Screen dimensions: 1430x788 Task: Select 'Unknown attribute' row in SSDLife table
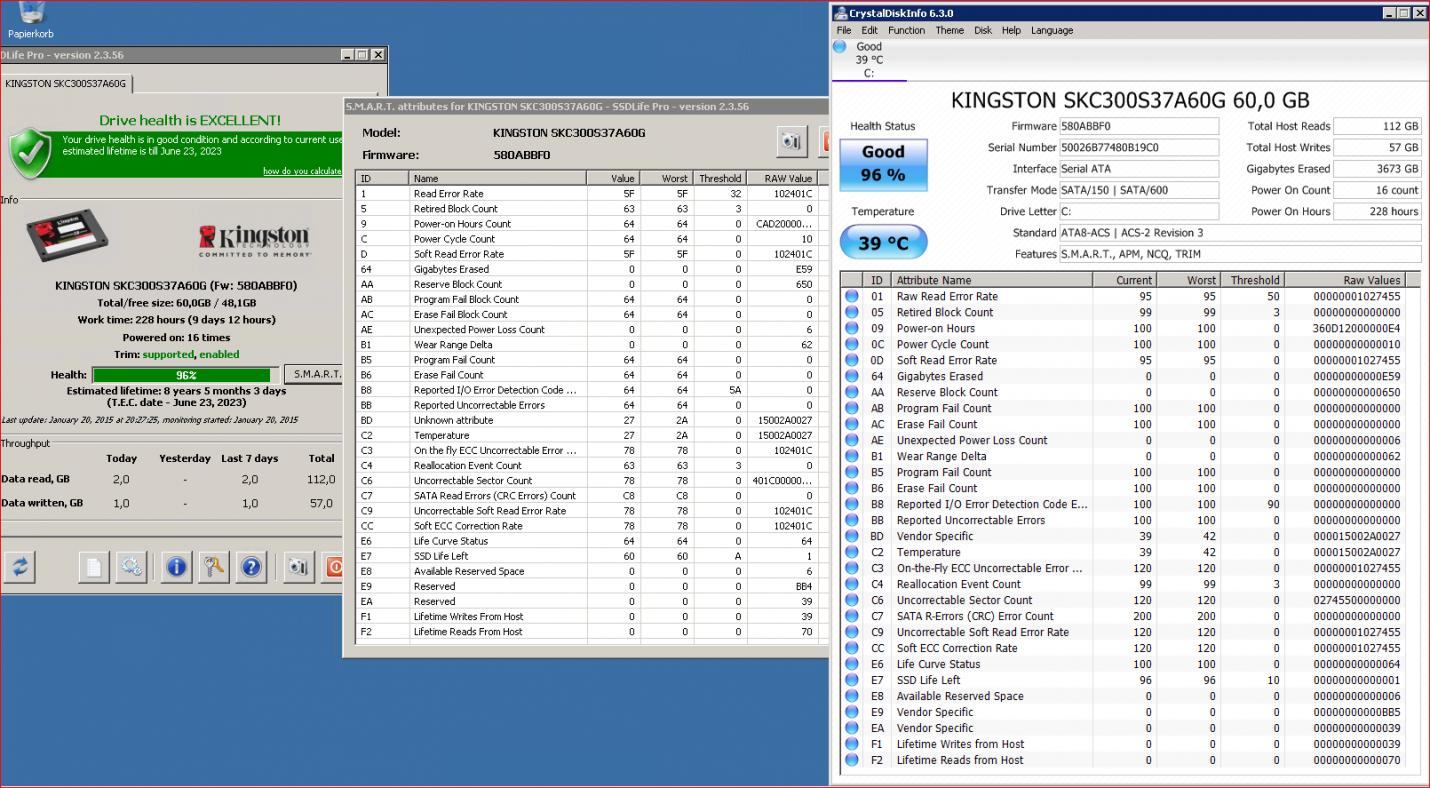[588, 420]
